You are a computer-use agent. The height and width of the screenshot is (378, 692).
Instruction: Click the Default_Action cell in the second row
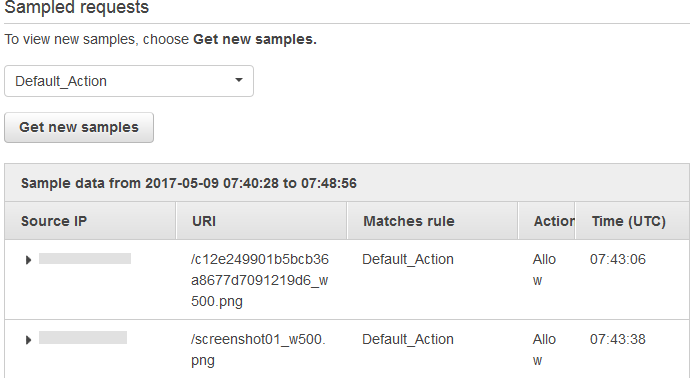[x=408, y=339]
